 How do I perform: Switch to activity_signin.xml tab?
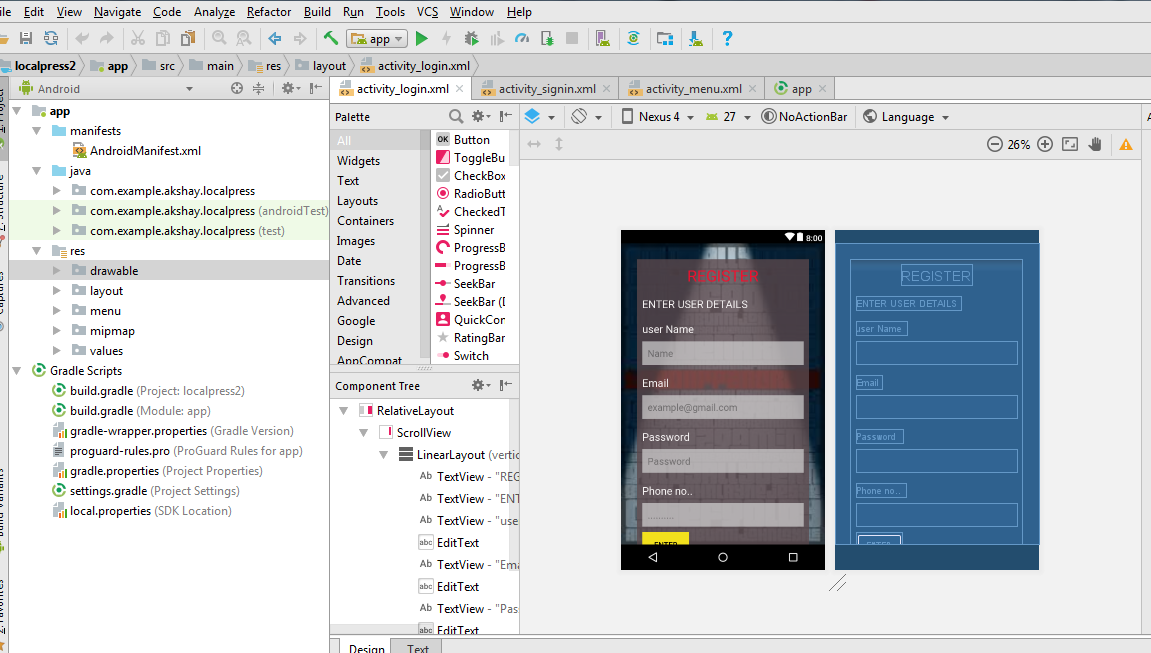[x=546, y=89]
